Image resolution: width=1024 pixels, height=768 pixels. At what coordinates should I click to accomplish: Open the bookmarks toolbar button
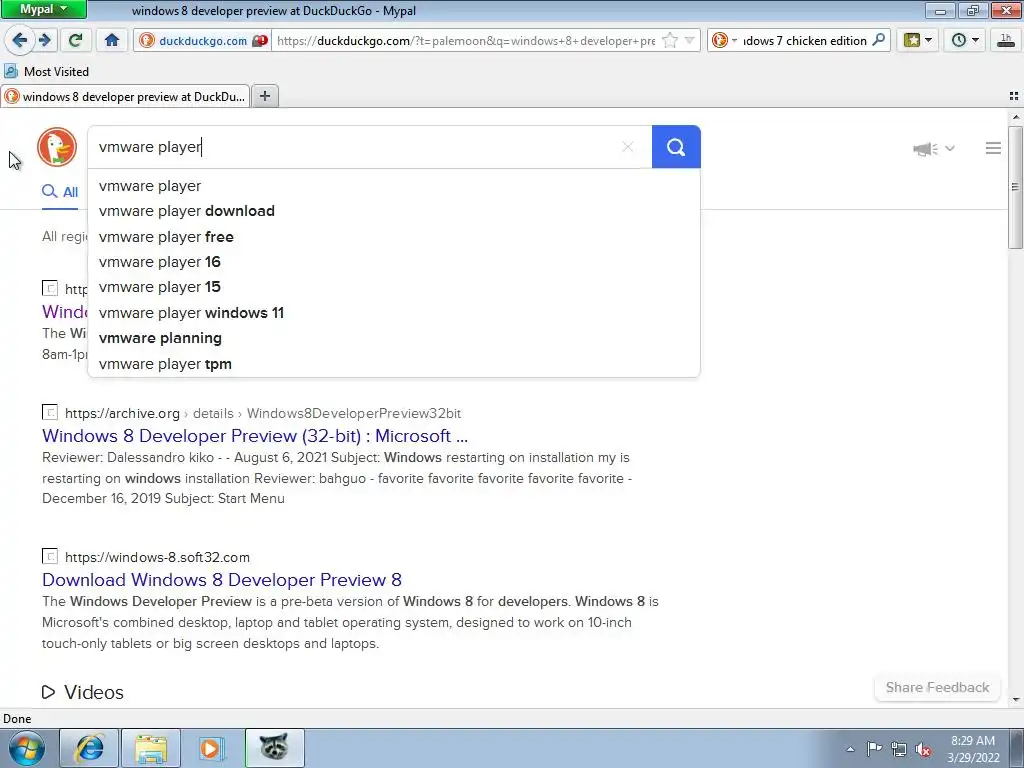(912, 40)
